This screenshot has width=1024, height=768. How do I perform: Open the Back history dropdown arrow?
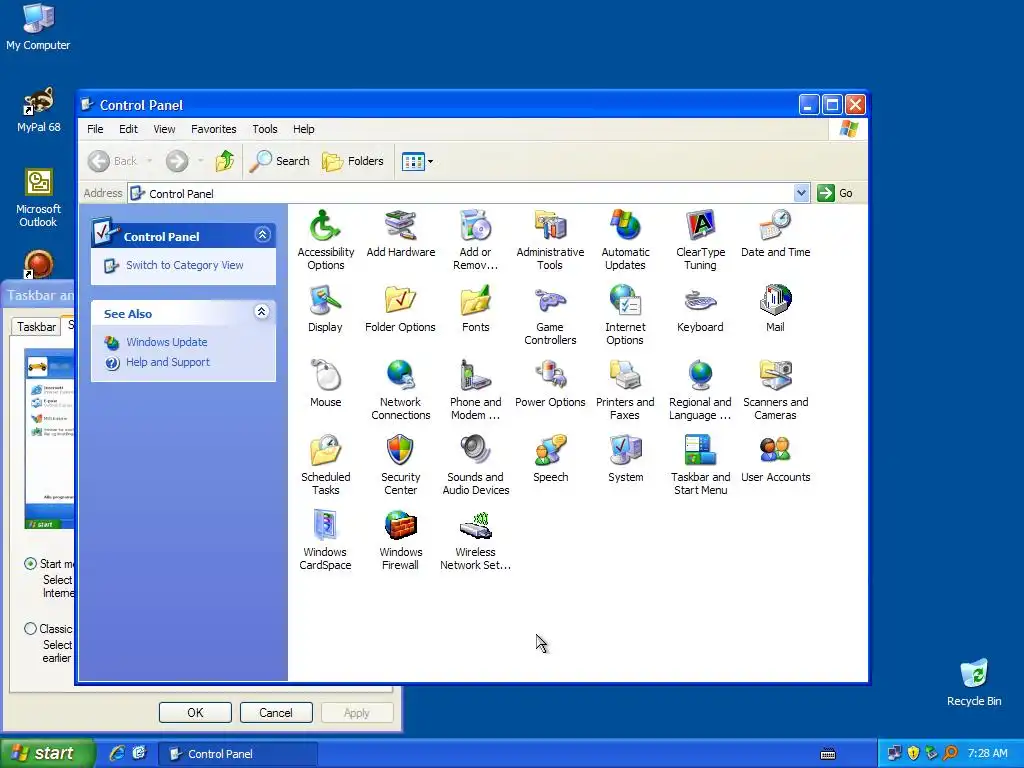tap(150, 161)
